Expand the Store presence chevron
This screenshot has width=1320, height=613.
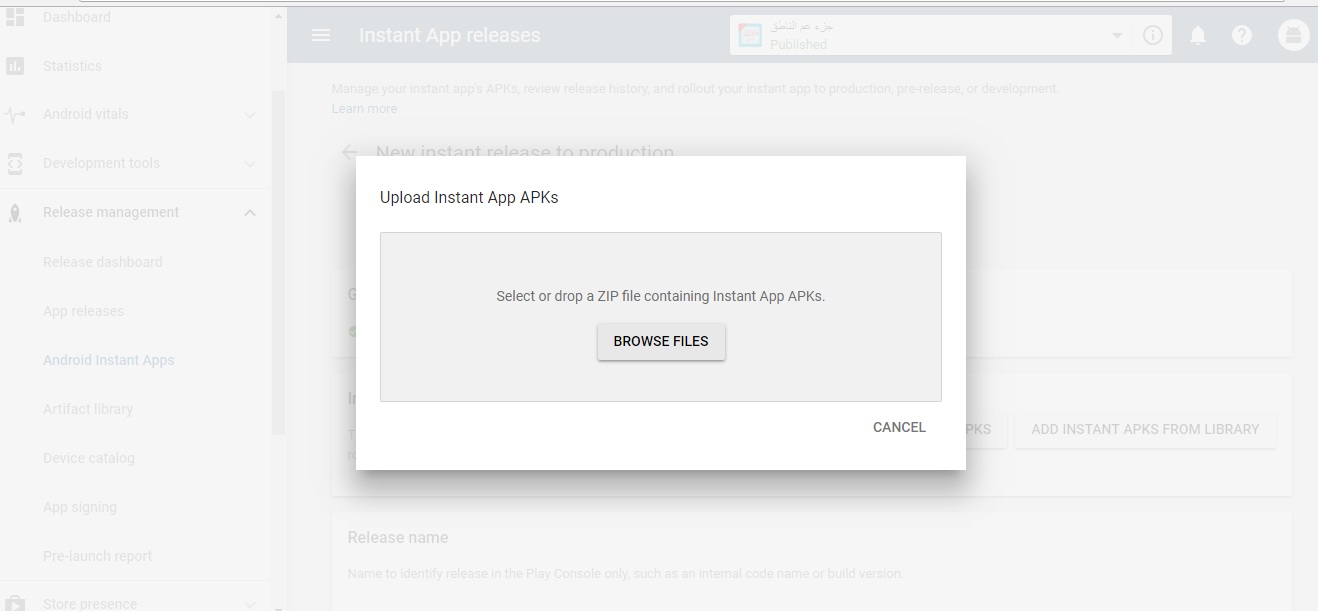click(250, 604)
